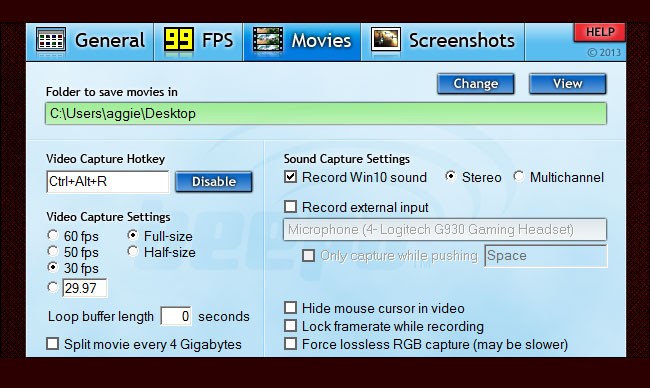Image resolution: width=650 pixels, height=388 pixels.
Task: Enable Record external input
Action: point(291,206)
